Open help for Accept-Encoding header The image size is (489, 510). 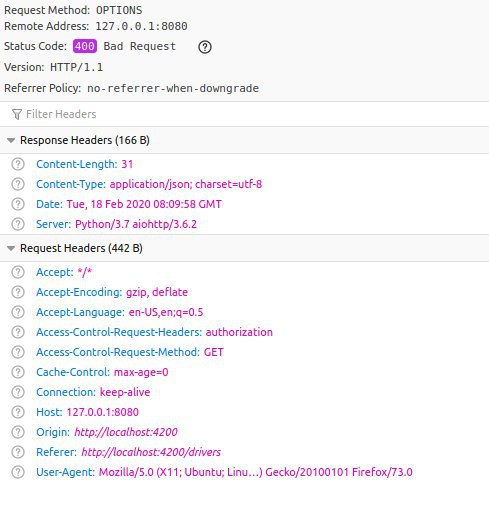click(18, 292)
